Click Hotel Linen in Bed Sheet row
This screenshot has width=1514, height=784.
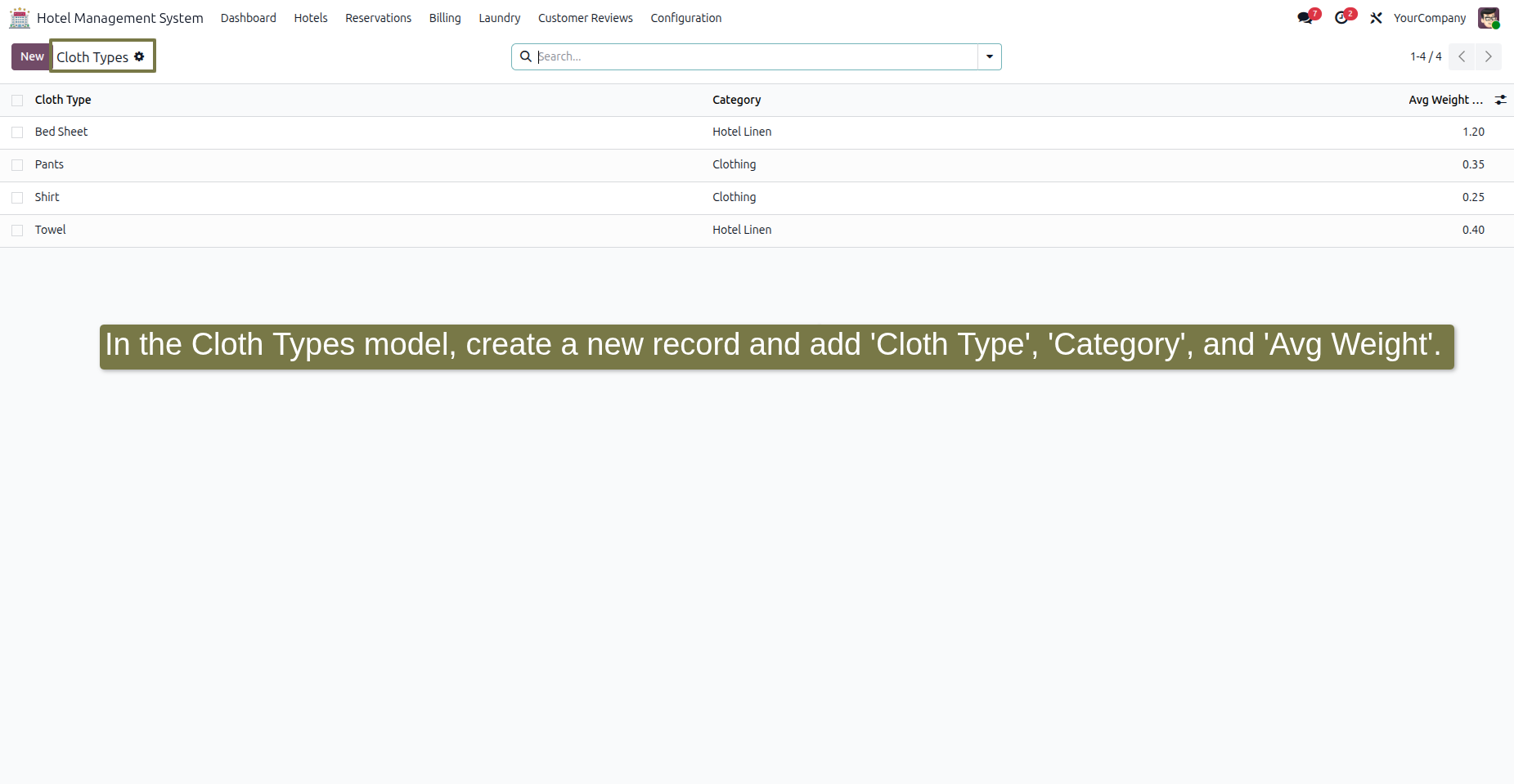click(x=742, y=132)
